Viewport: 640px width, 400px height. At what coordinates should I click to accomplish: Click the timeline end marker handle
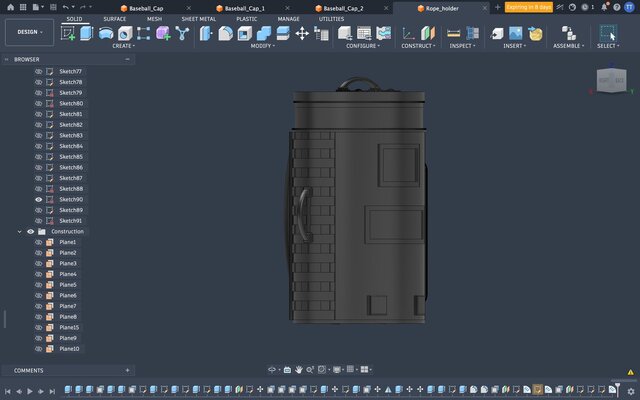(x=618, y=388)
